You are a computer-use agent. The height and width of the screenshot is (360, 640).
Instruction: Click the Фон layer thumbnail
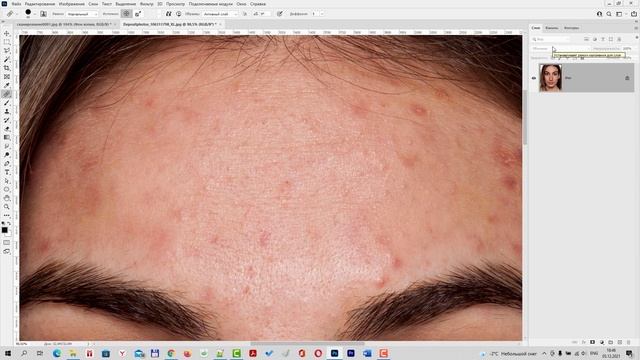[550, 78]
